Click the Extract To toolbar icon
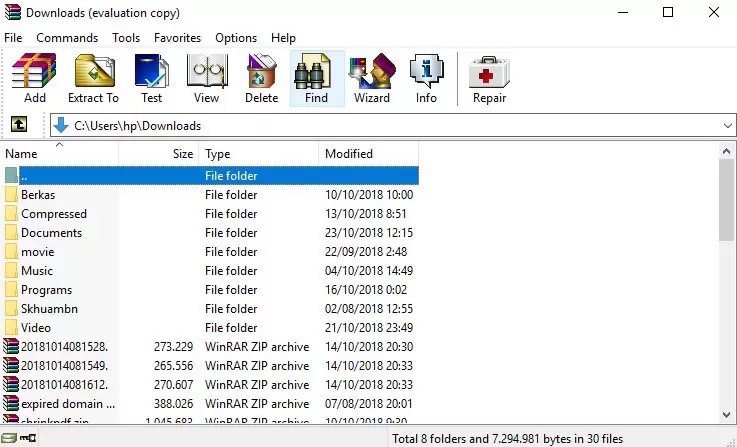The image size is (737, 447). [94, 71]
